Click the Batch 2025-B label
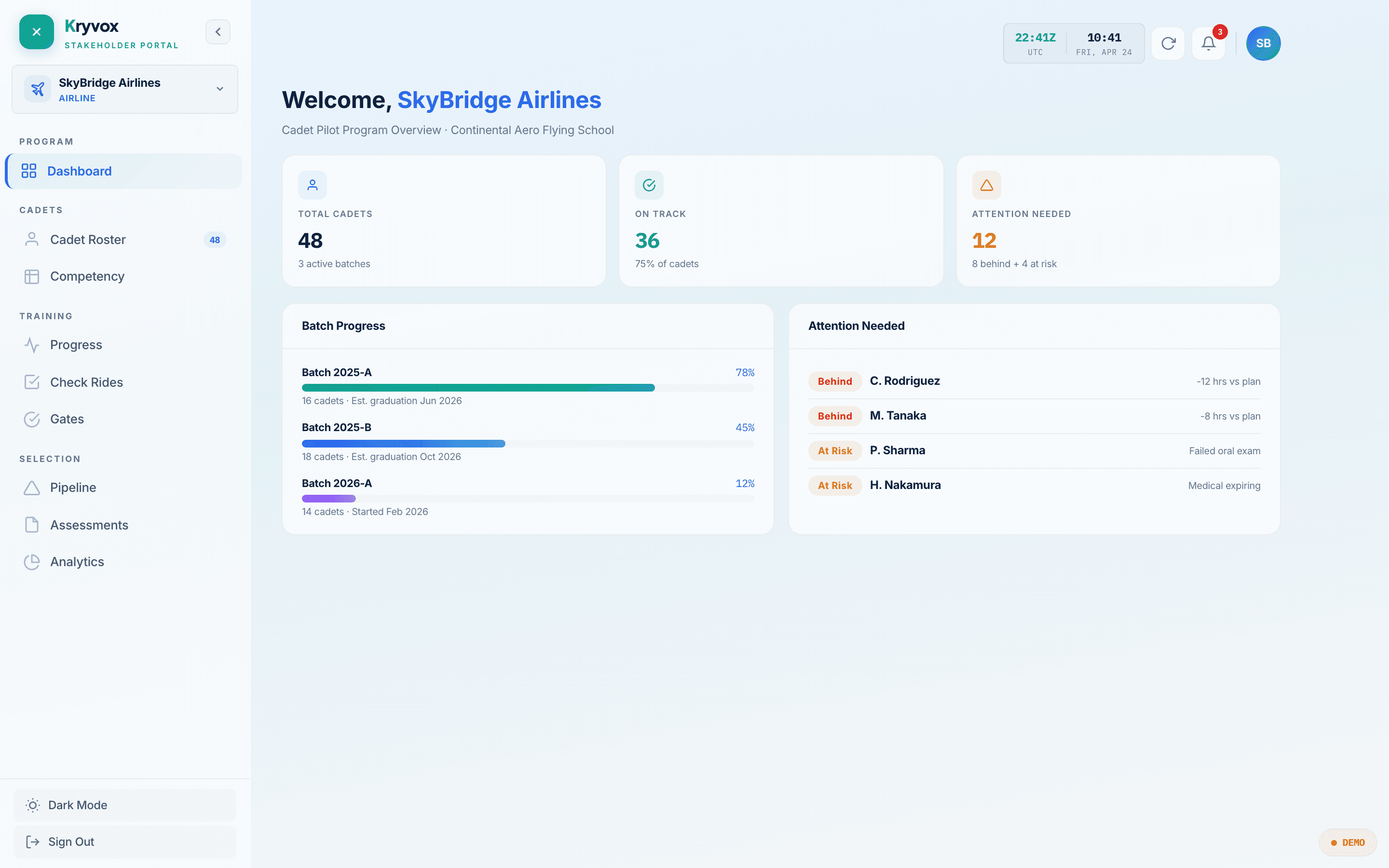The width and height of the screenshot is (1389, 868). point(336,428)
